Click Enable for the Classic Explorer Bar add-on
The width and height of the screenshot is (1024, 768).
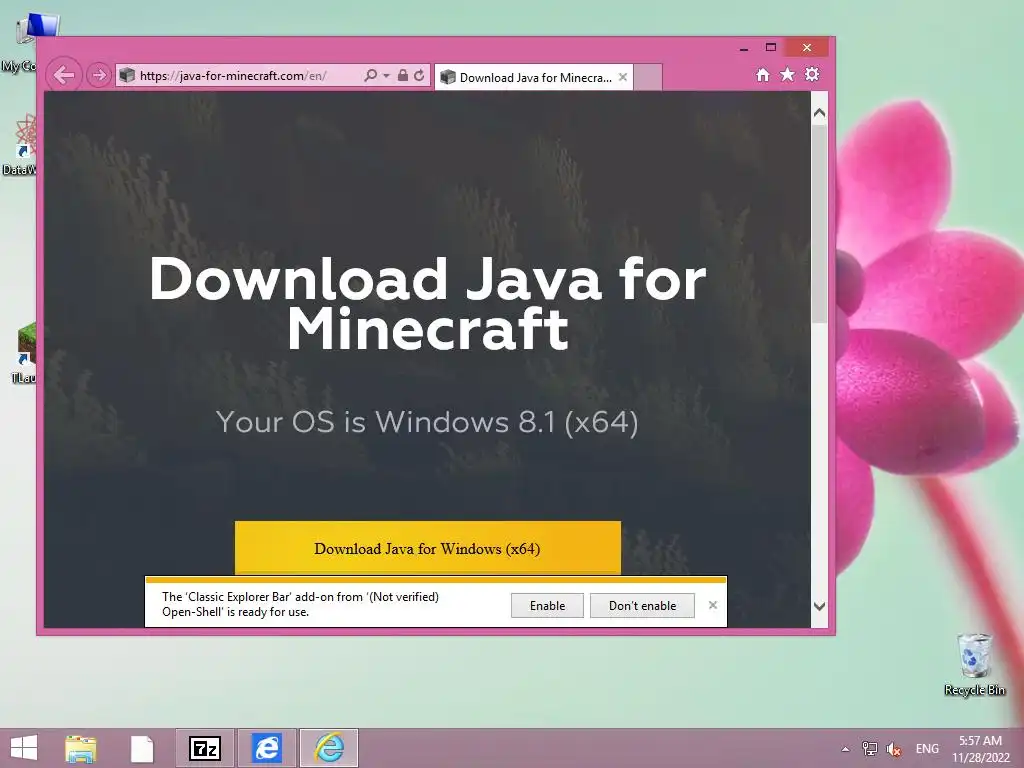pos(547,605)
